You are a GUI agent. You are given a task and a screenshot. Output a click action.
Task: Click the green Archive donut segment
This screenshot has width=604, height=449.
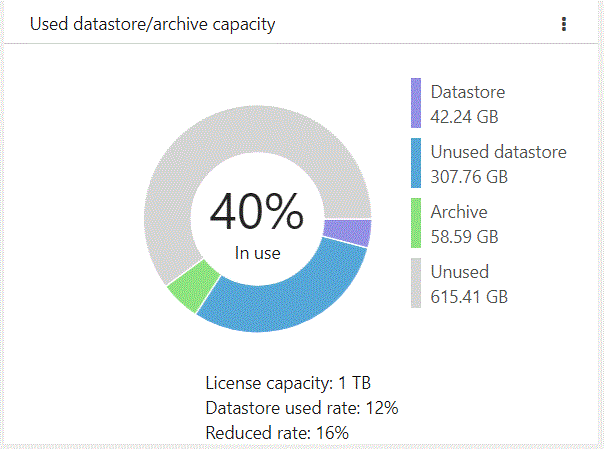click(x=193, y=287)
